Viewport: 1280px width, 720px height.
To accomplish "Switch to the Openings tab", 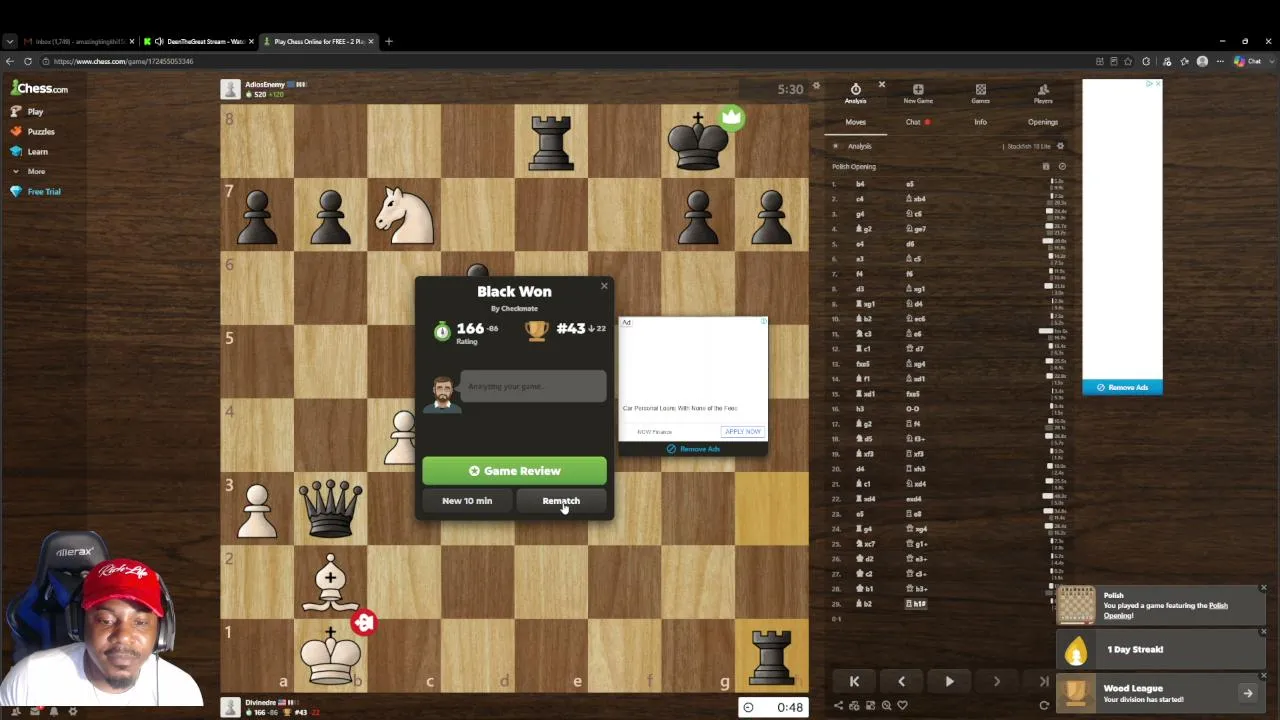I will click(1042, 122).
